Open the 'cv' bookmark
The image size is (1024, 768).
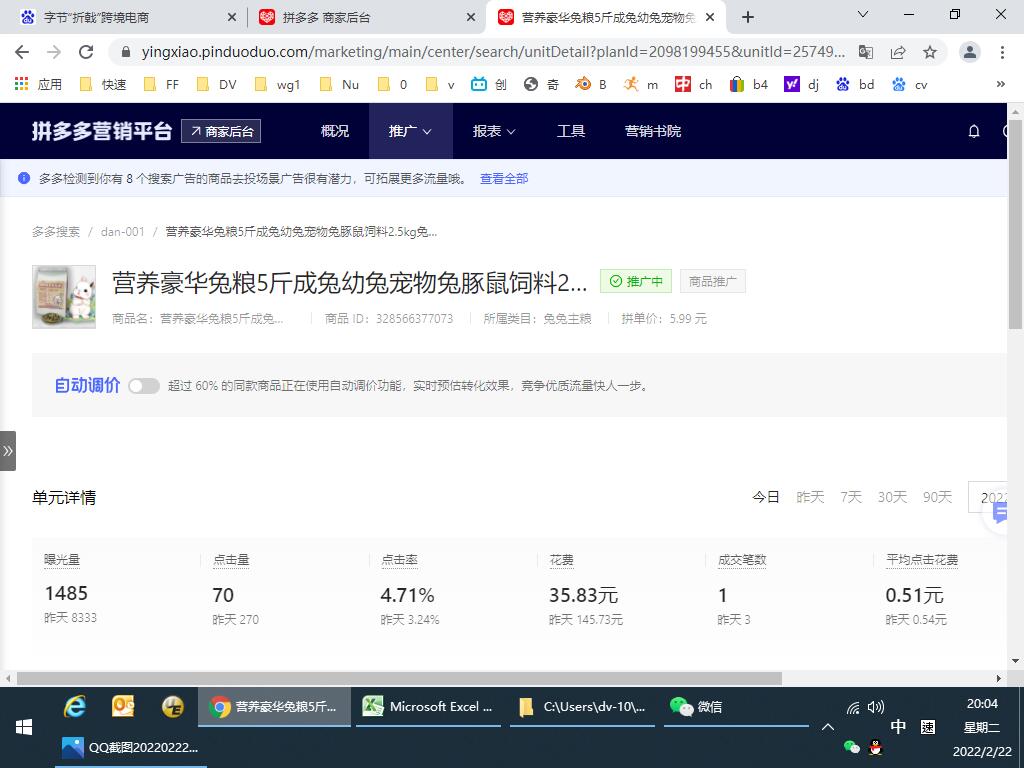click(910, 84)
